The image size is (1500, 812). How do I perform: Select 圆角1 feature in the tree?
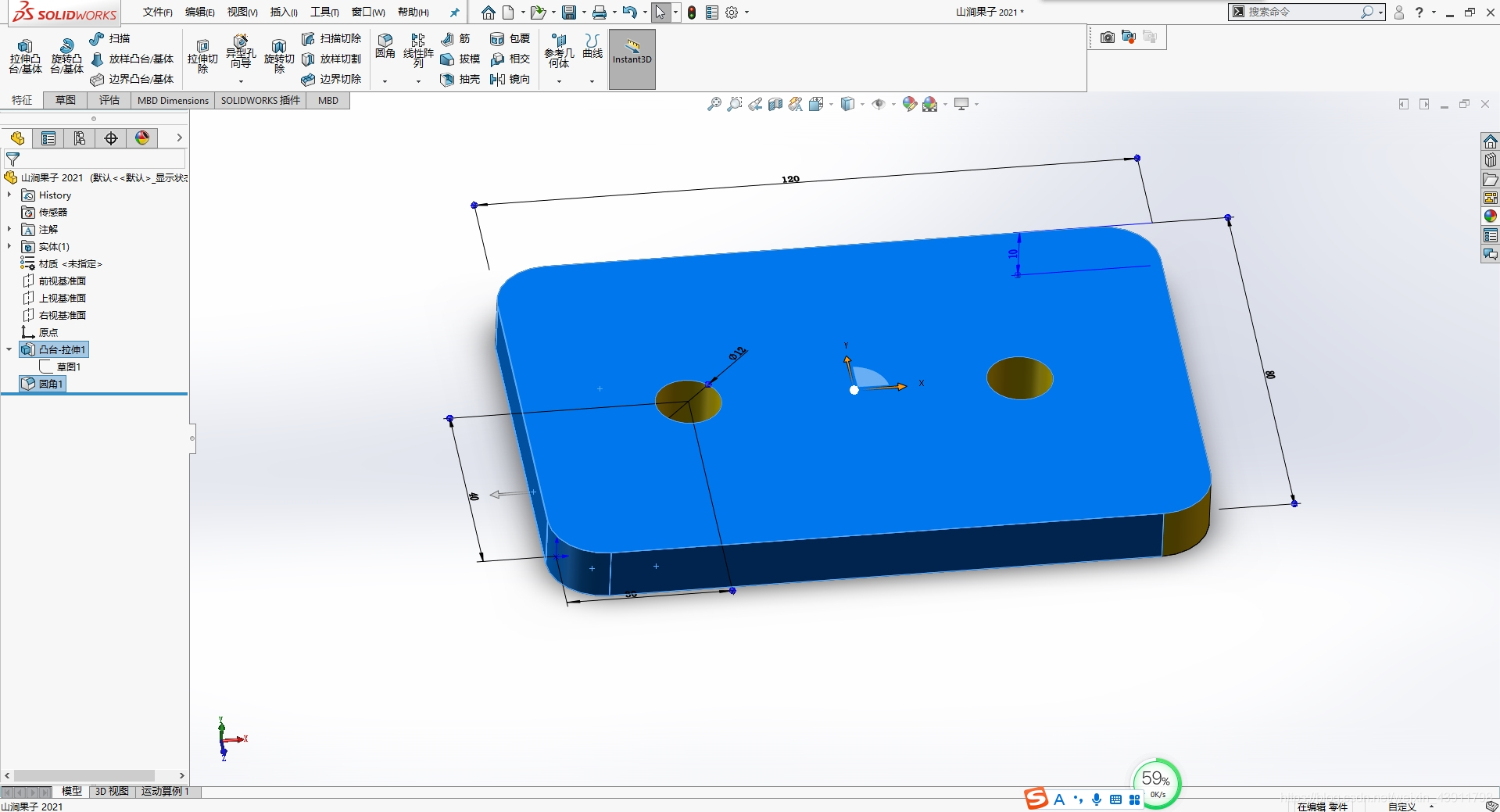pos(43,384)
